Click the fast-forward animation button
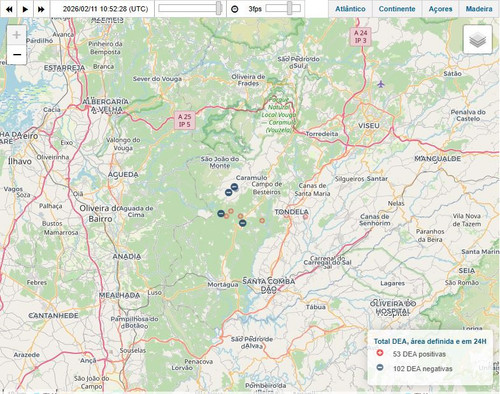The height and width of the screenshot is (394, 500). click(41, 9)
